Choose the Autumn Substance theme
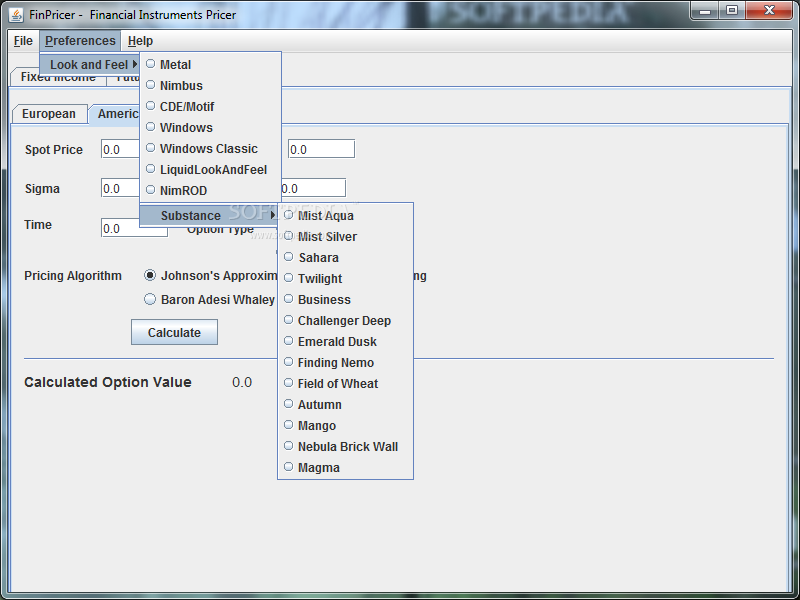The image size is (800, 600). pos(345,405)
